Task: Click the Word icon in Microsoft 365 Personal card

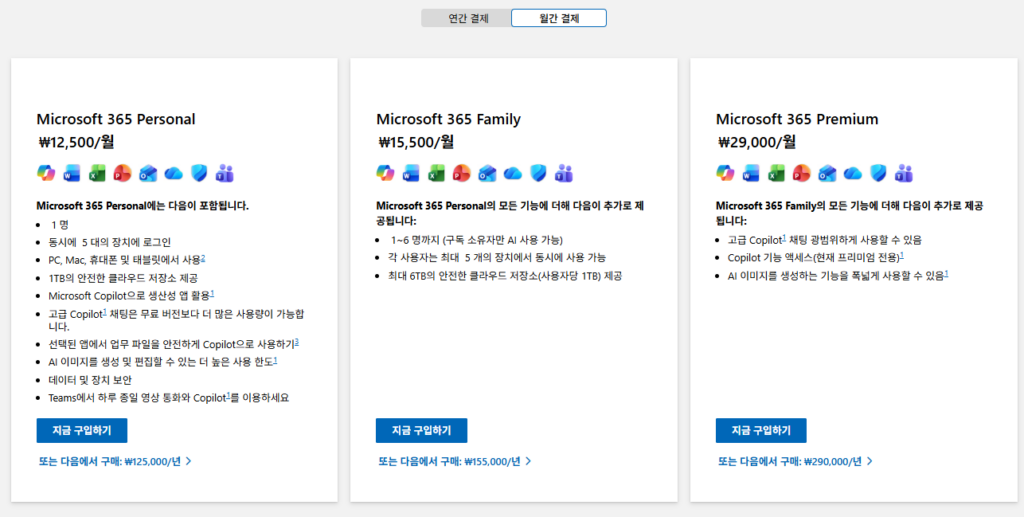Action: pos(71,173)
